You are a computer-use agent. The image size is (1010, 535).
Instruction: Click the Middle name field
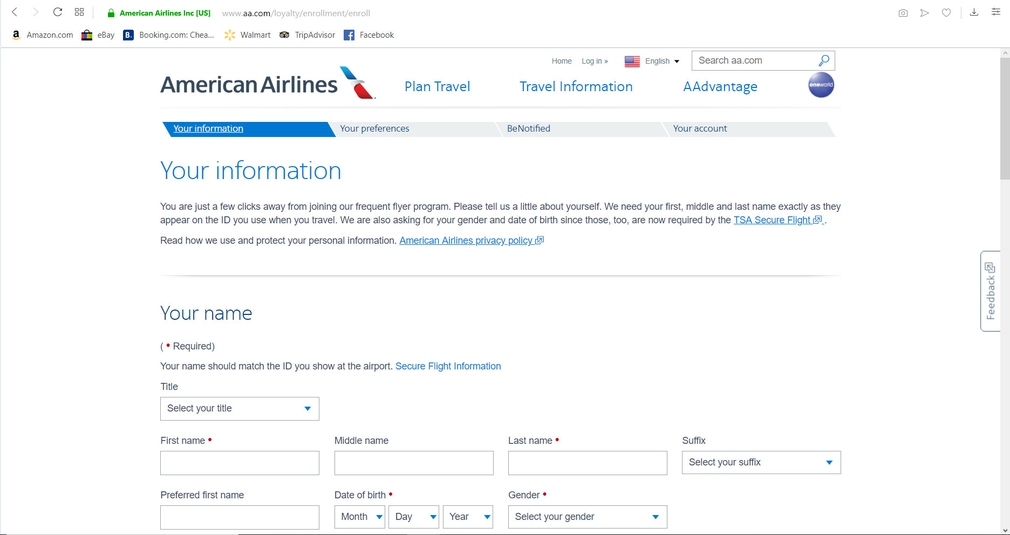(x=414, y=463)
